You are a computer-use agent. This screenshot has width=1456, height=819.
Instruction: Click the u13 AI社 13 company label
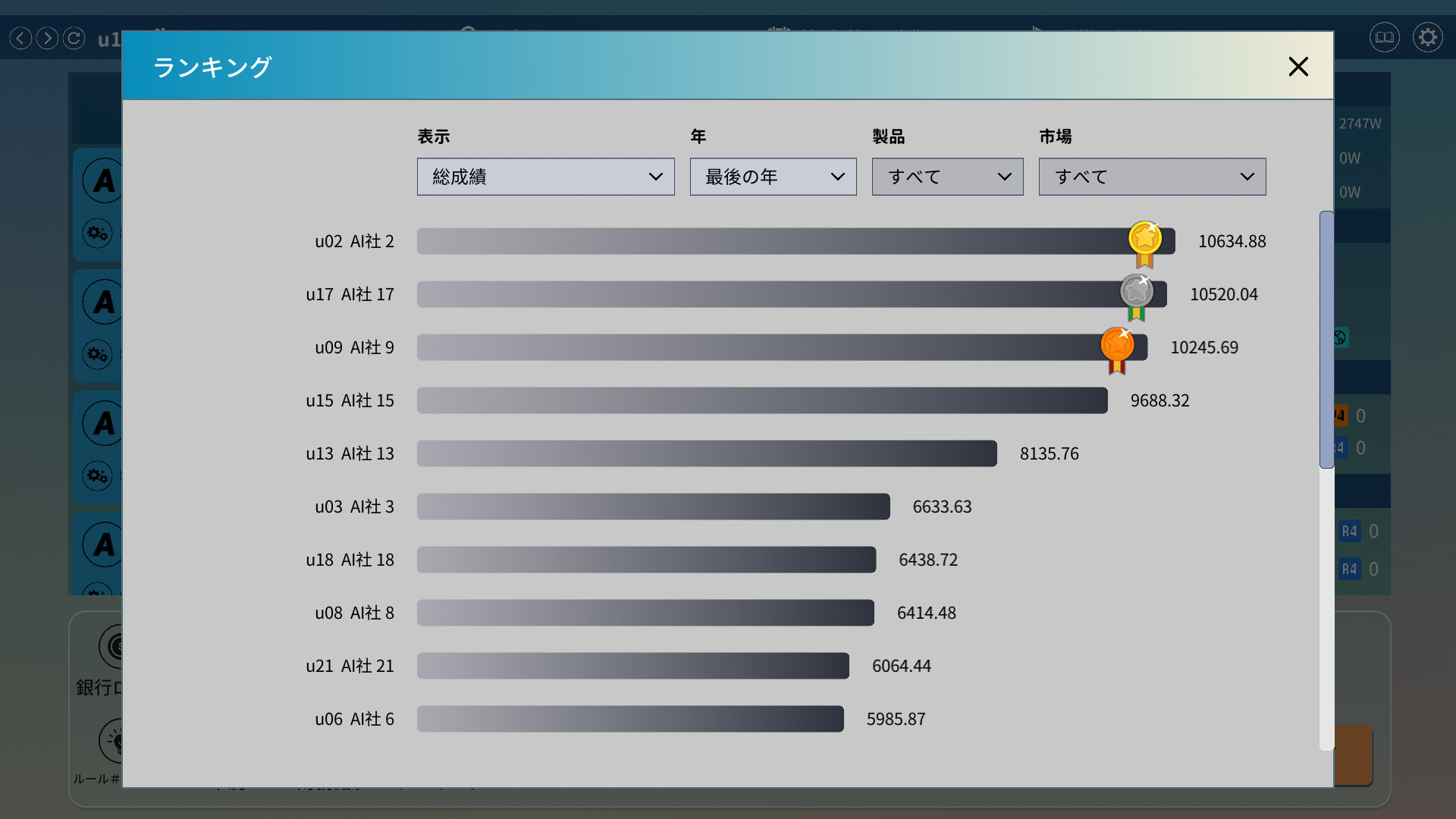click(350, 453)
